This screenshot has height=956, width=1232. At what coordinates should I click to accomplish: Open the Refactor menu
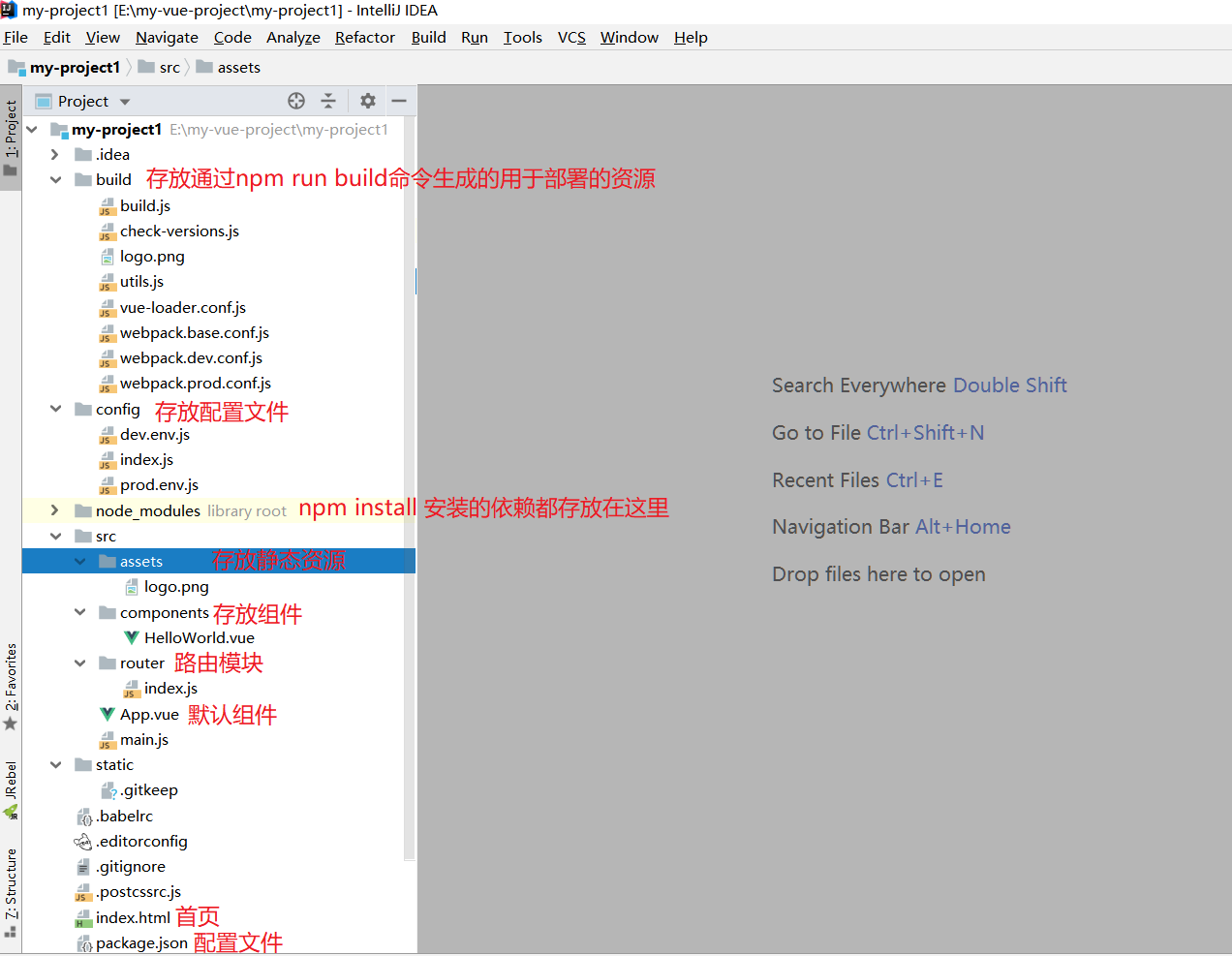pyautogui.click(x=365, y=38)
